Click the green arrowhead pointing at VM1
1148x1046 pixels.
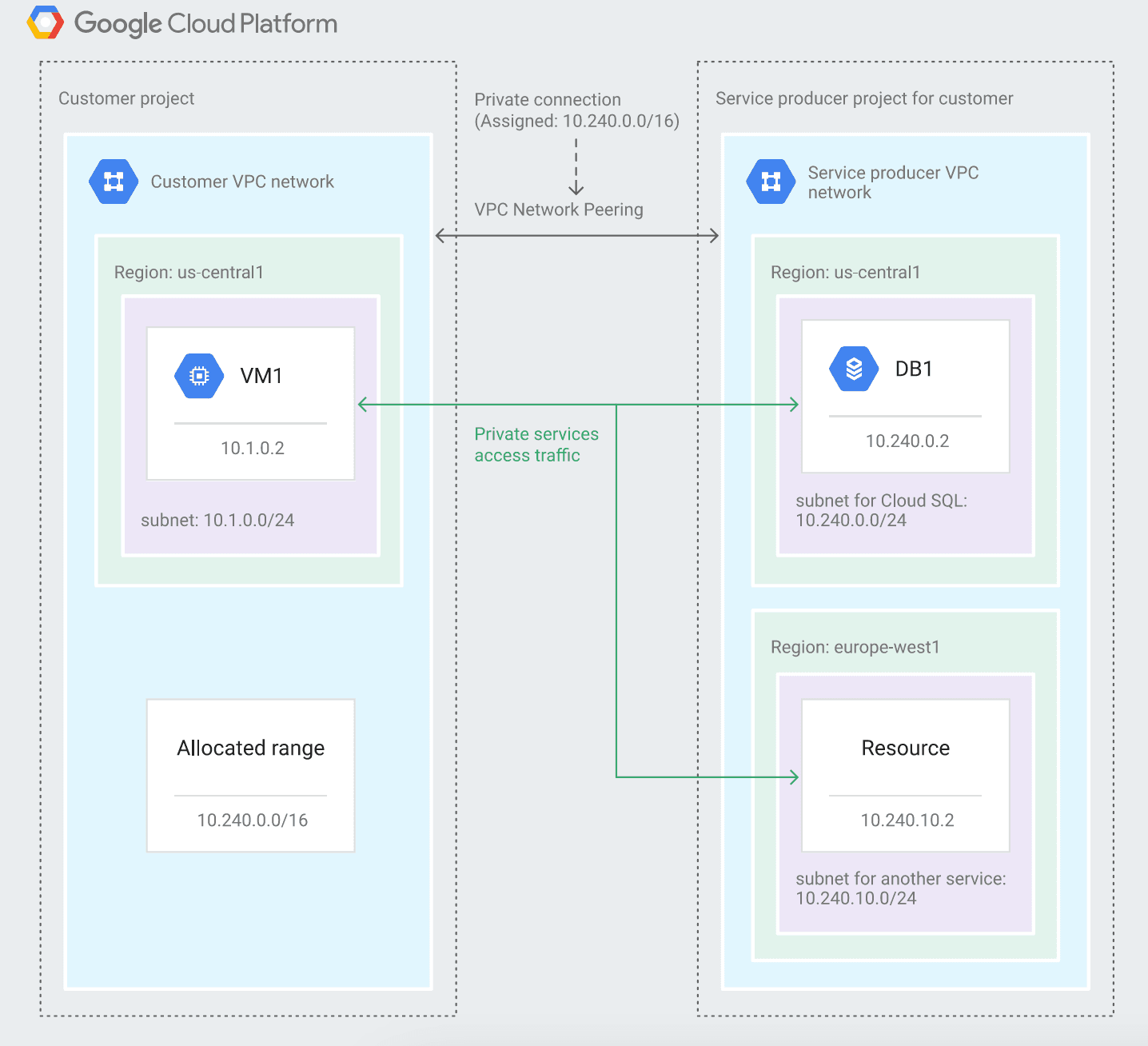point(364,405)
